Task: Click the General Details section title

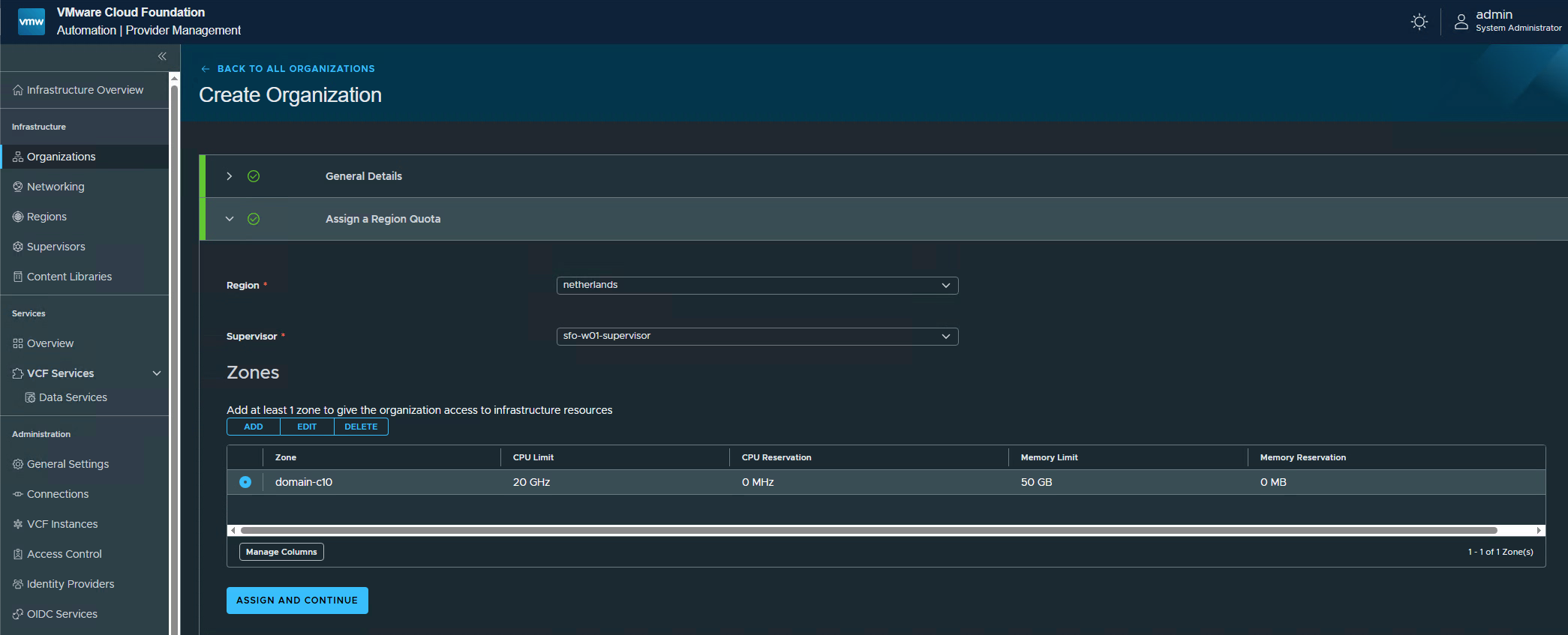Action: (364, 176)
